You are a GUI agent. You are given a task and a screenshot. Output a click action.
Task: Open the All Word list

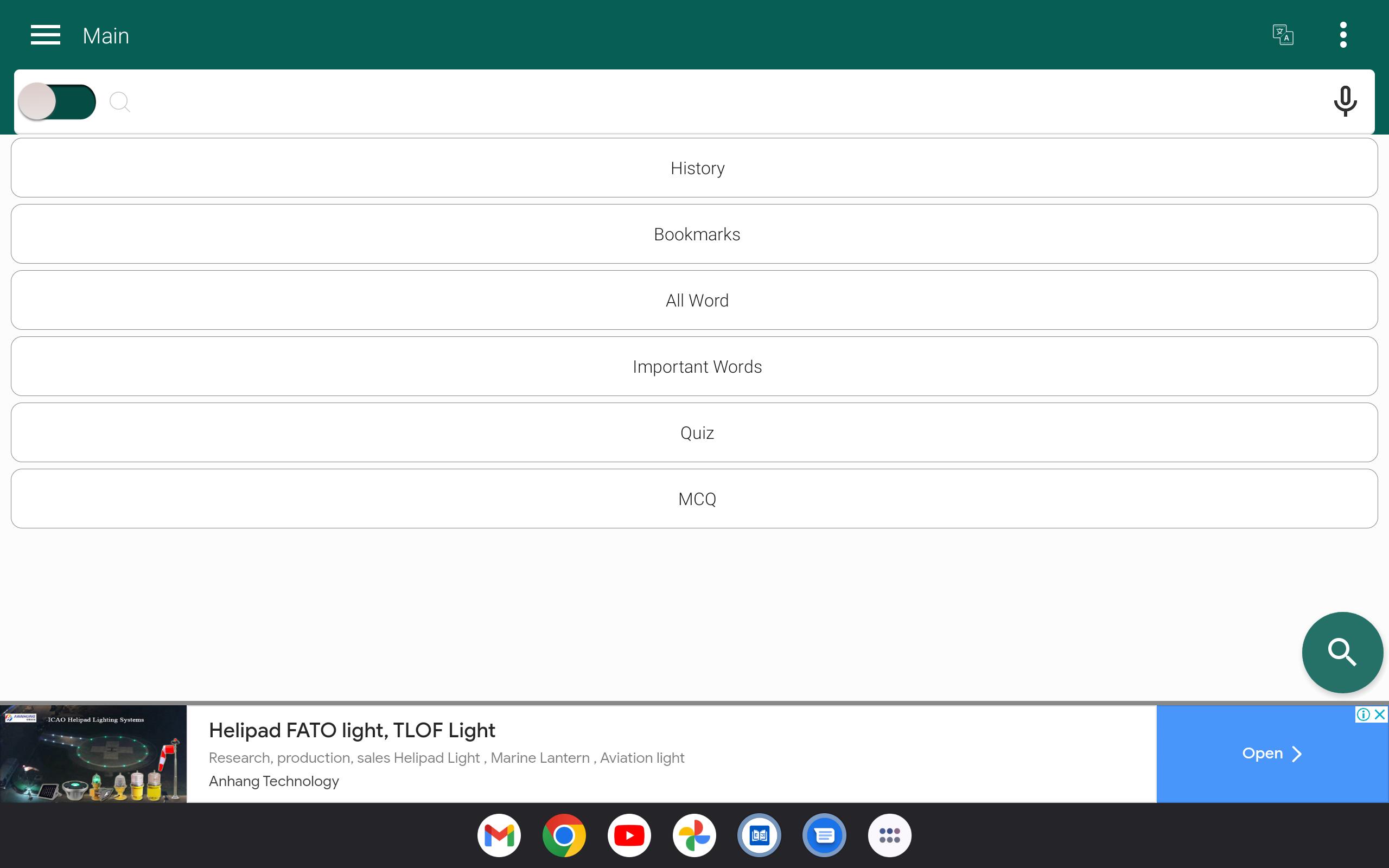coord(694,300)
